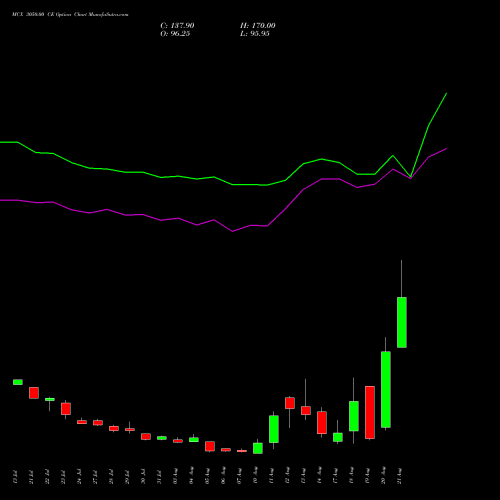Click the green candle above 18 Aug
Screen dimensions: 500x500
point(354,416)
